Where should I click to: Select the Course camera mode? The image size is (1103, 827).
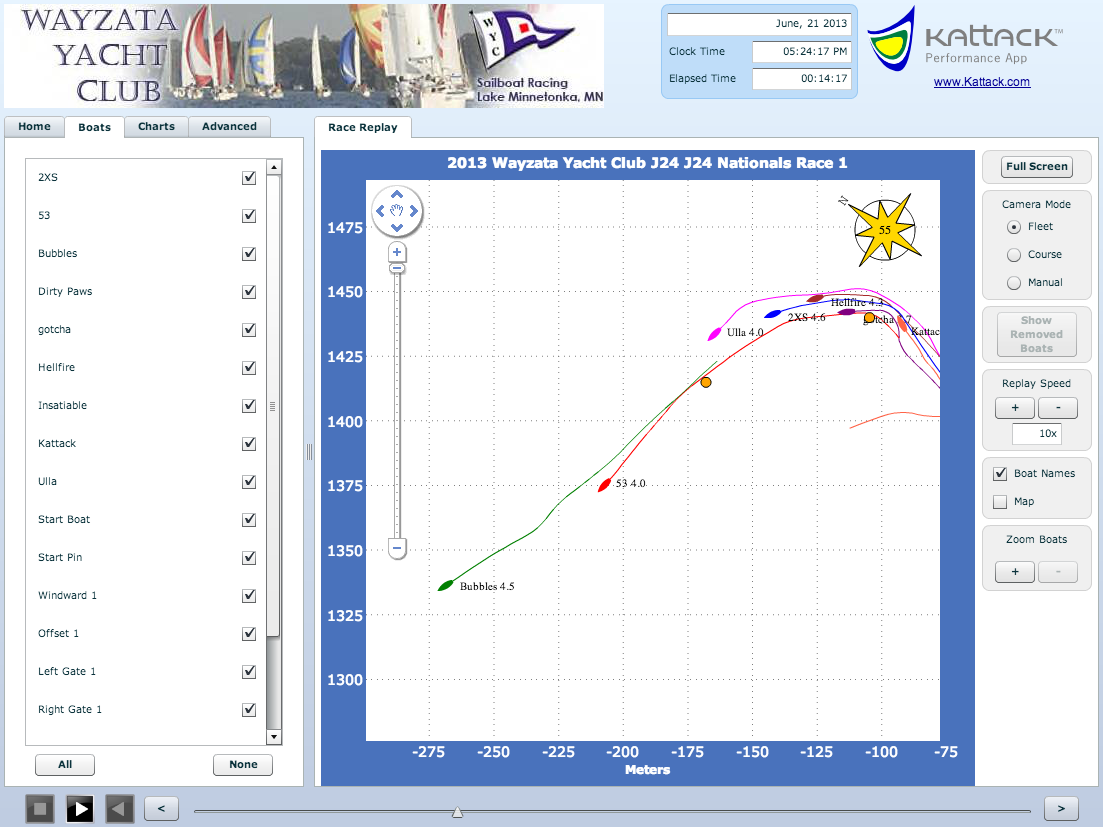(x=1014, y=255)
